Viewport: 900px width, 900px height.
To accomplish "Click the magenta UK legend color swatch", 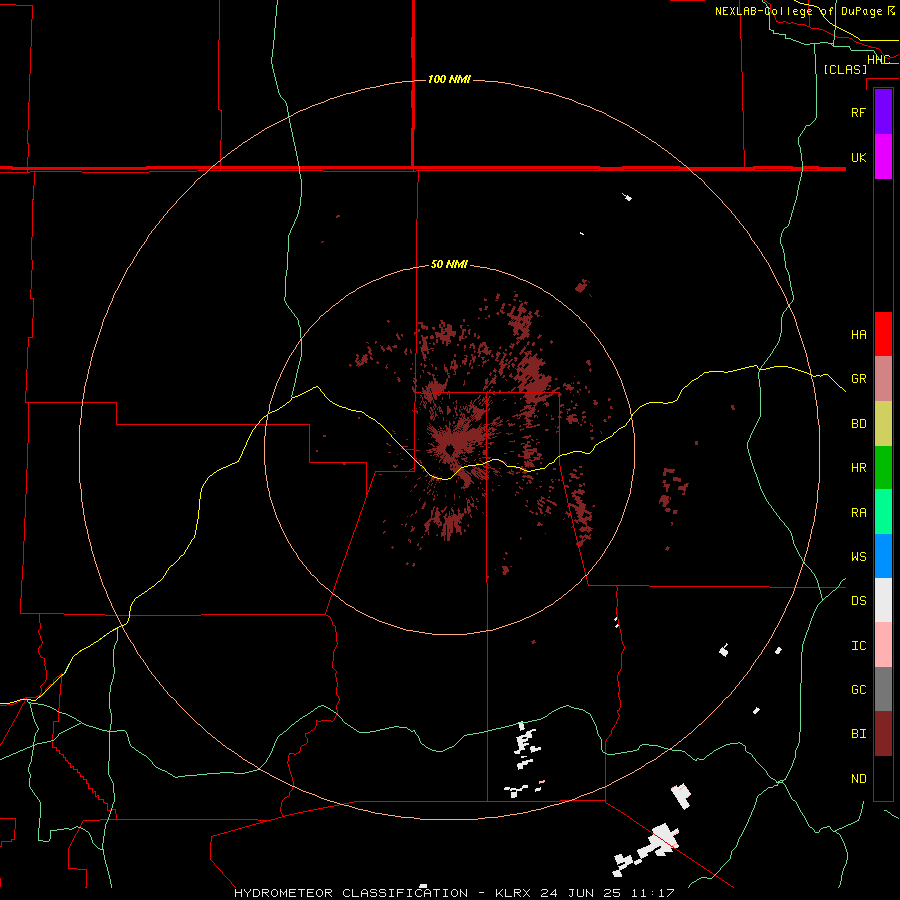I will [x=883, y=157].
